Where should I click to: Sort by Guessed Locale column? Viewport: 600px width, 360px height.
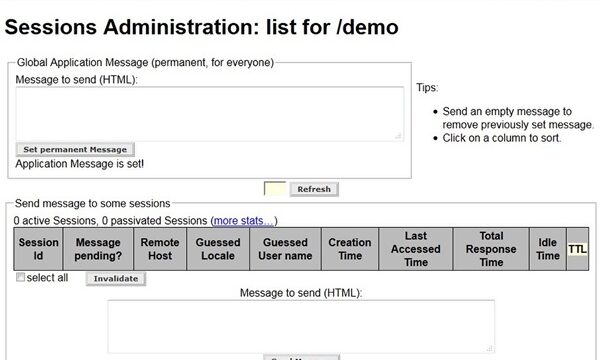tap(218, 249)
